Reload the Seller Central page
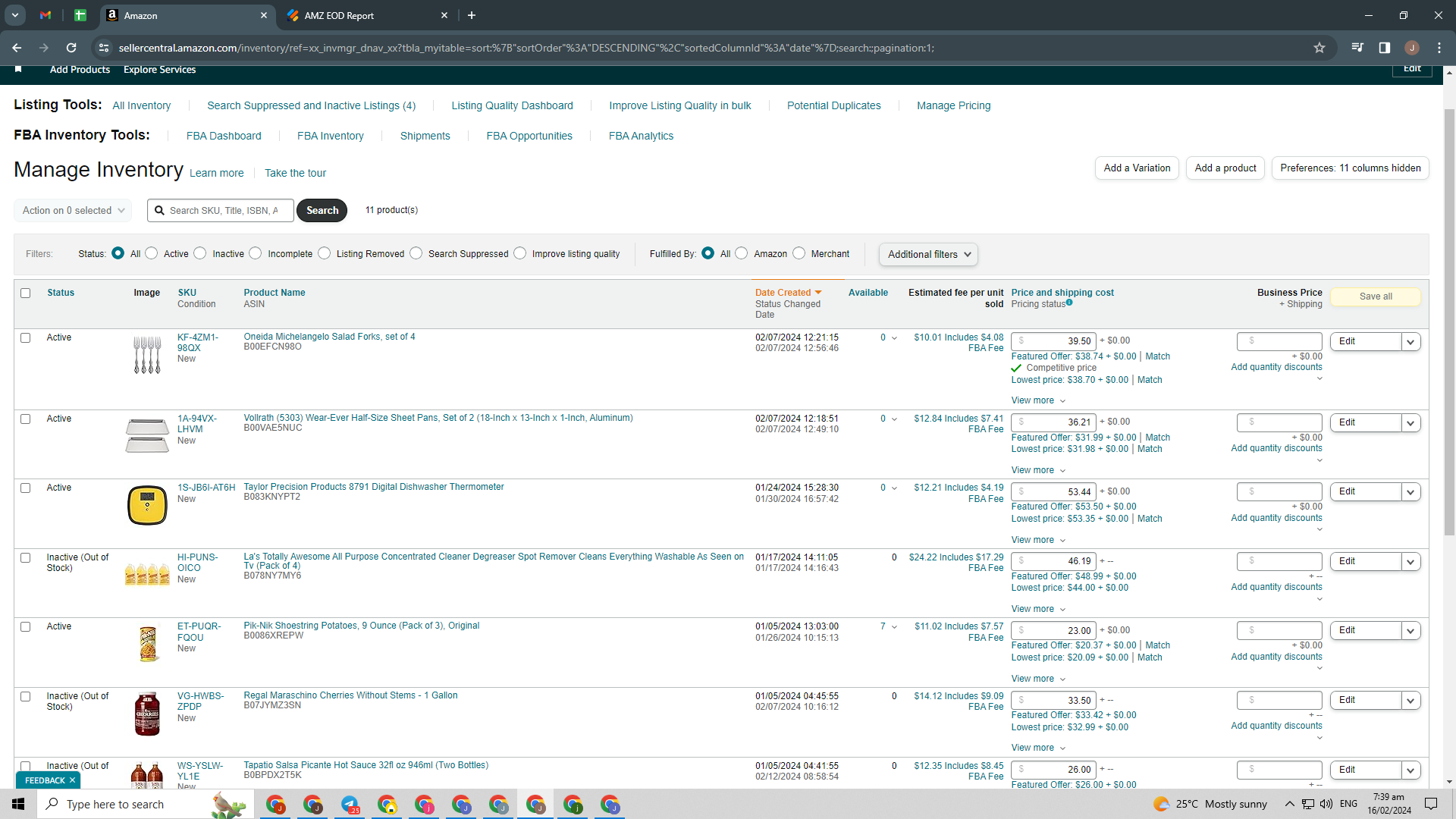Viewport: 1456px width, 819px height. 71,48
